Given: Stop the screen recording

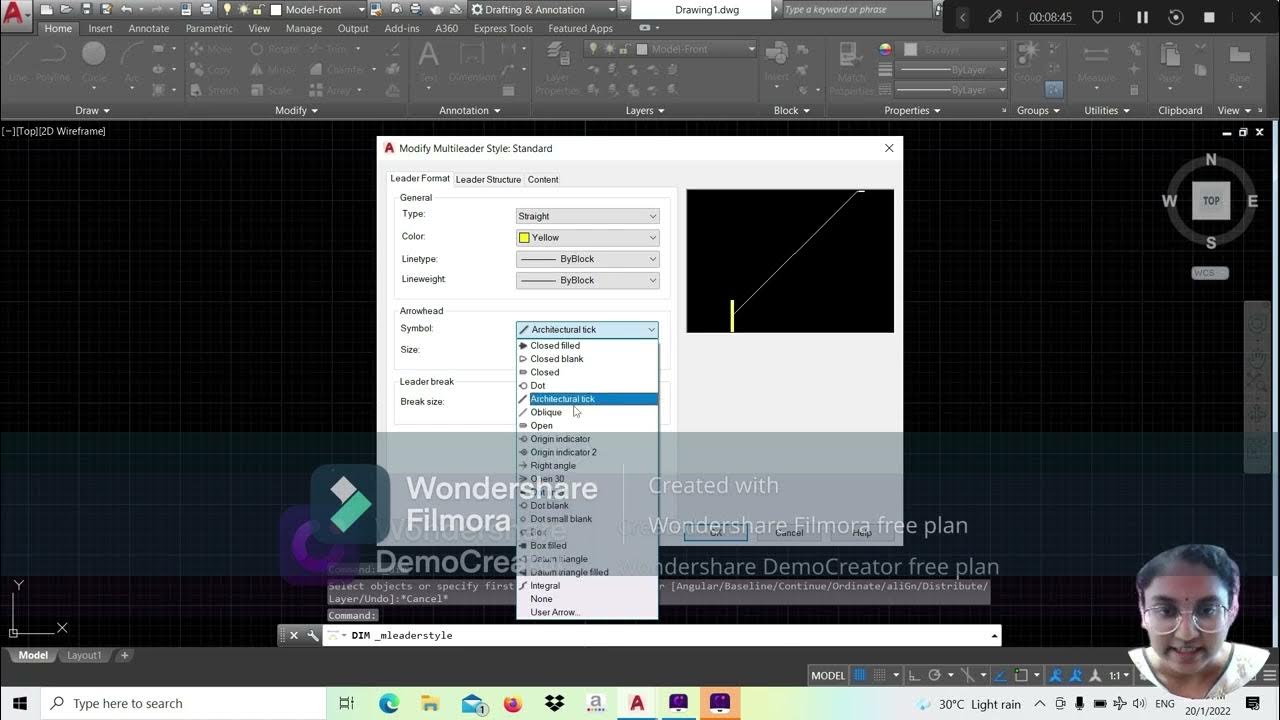Looking at the screenshot, I should [x=1209, y=17].
